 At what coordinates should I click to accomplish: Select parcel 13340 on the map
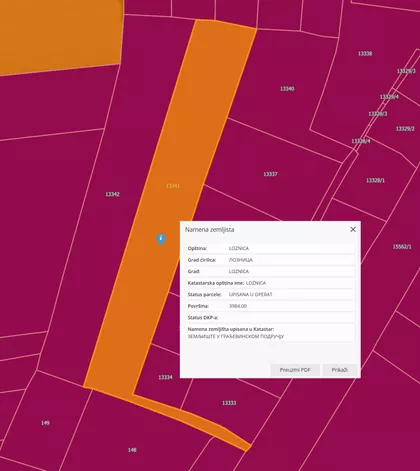pyautogui.click(x=287, y=89)
